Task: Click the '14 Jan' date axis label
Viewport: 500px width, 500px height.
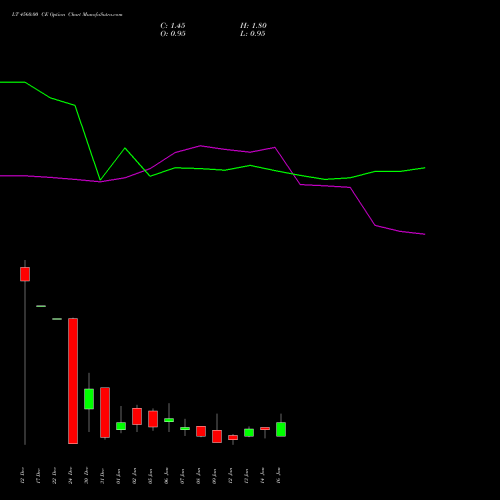Action: point(262,476)
